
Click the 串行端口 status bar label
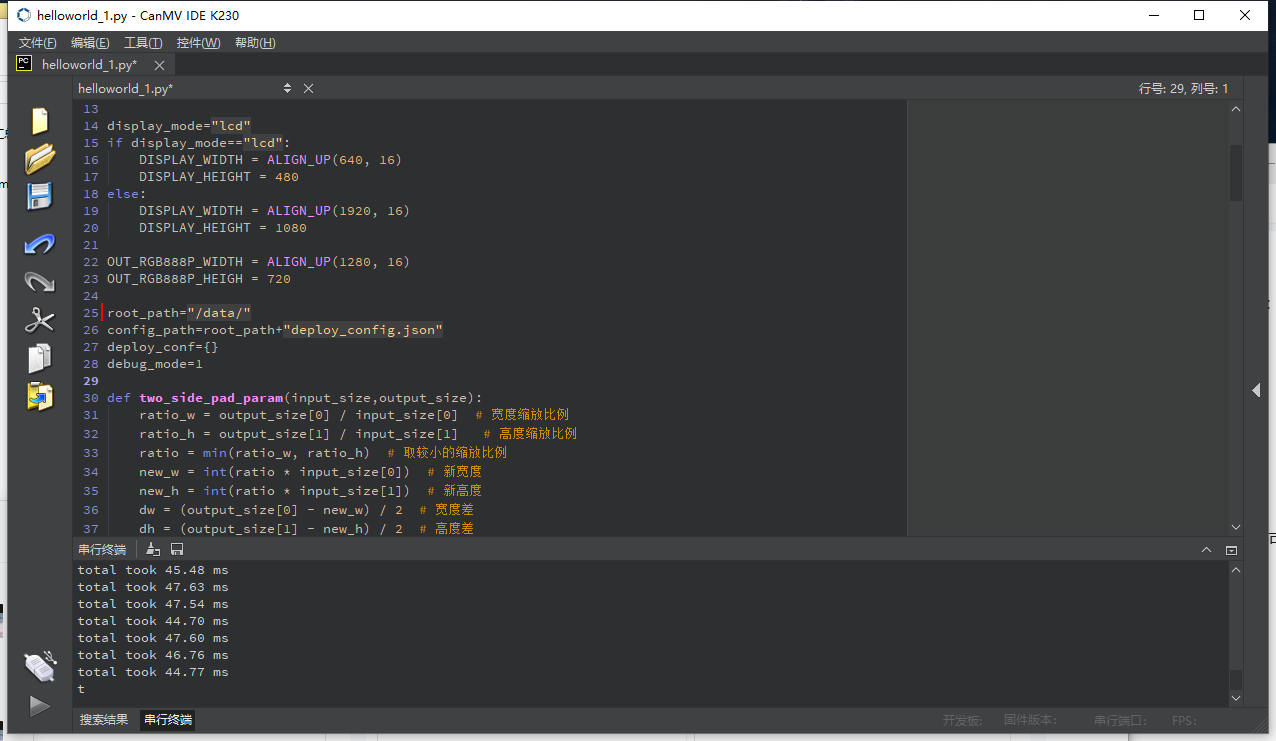(1121, 720)
